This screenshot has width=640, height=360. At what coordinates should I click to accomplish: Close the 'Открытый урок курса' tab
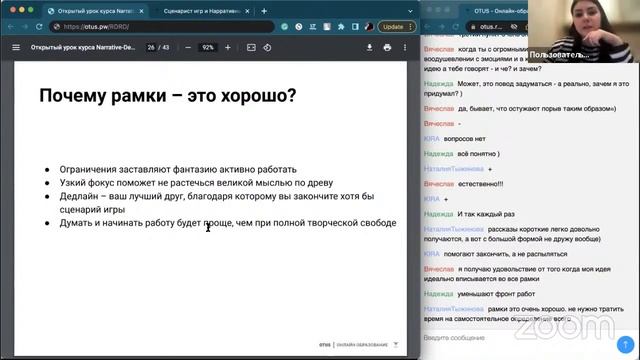click(142, 11)
